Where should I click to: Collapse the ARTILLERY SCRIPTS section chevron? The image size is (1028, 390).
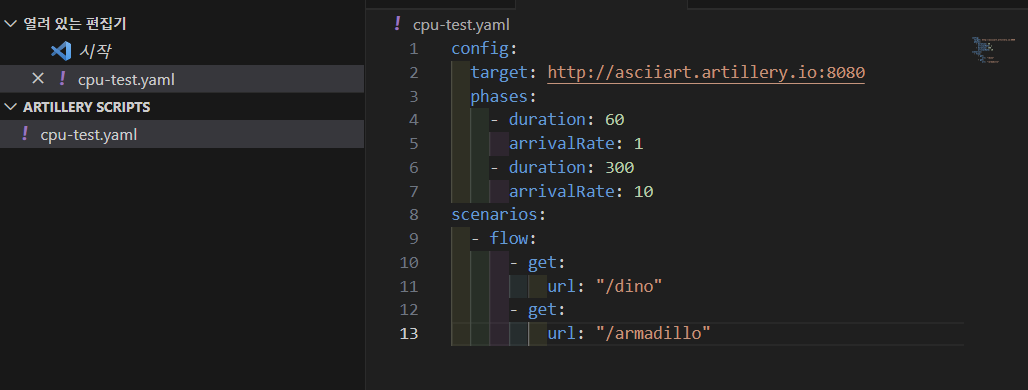(10, 107)
